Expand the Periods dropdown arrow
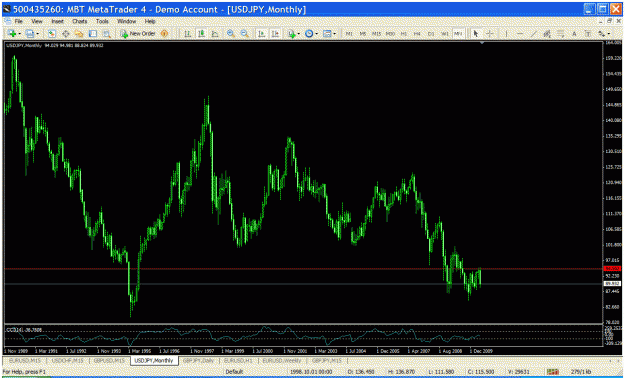 click(x=316, y=34)
